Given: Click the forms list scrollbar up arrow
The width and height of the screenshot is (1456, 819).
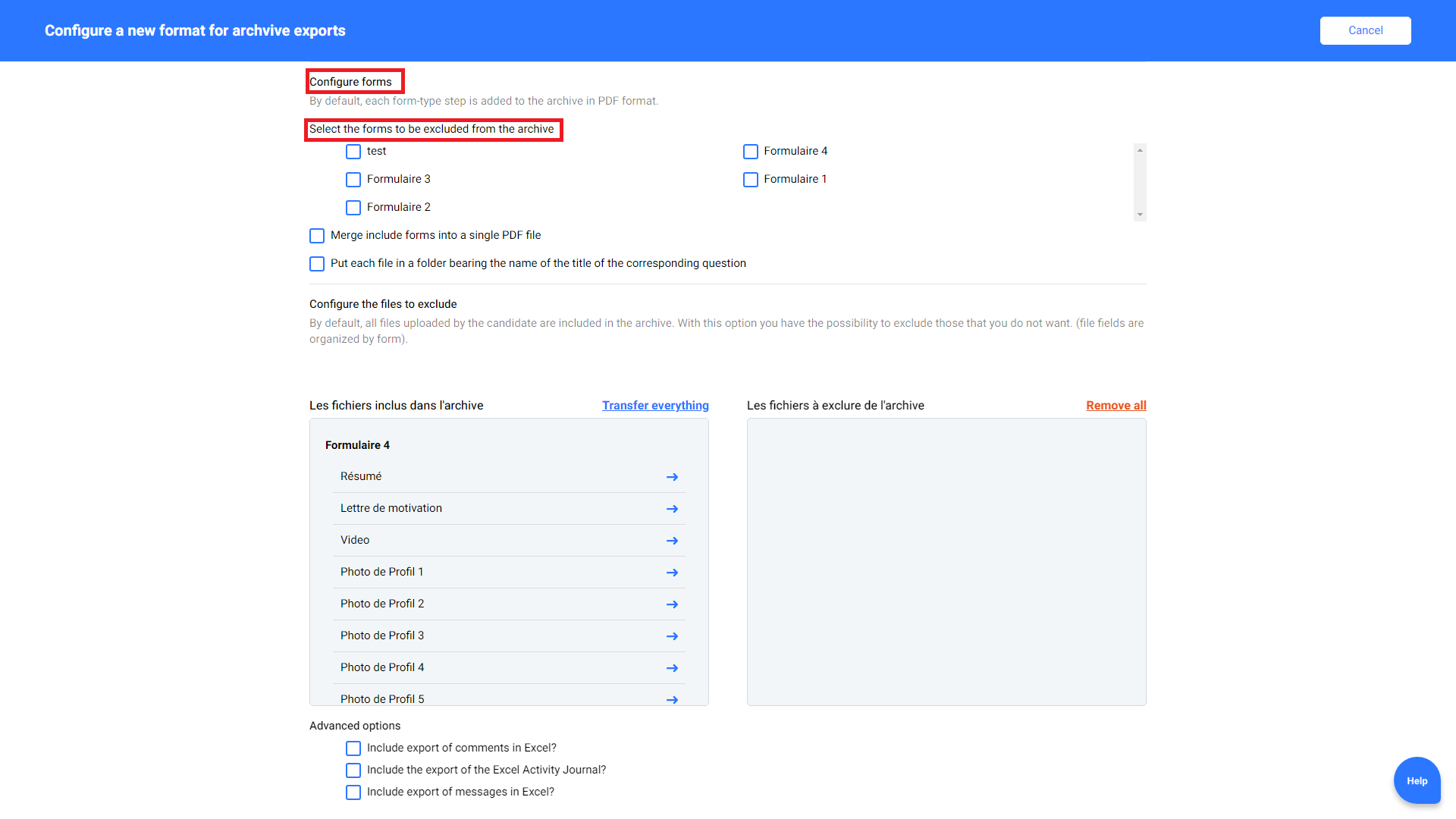Looking at the screenshot, I should [1140, 150].
